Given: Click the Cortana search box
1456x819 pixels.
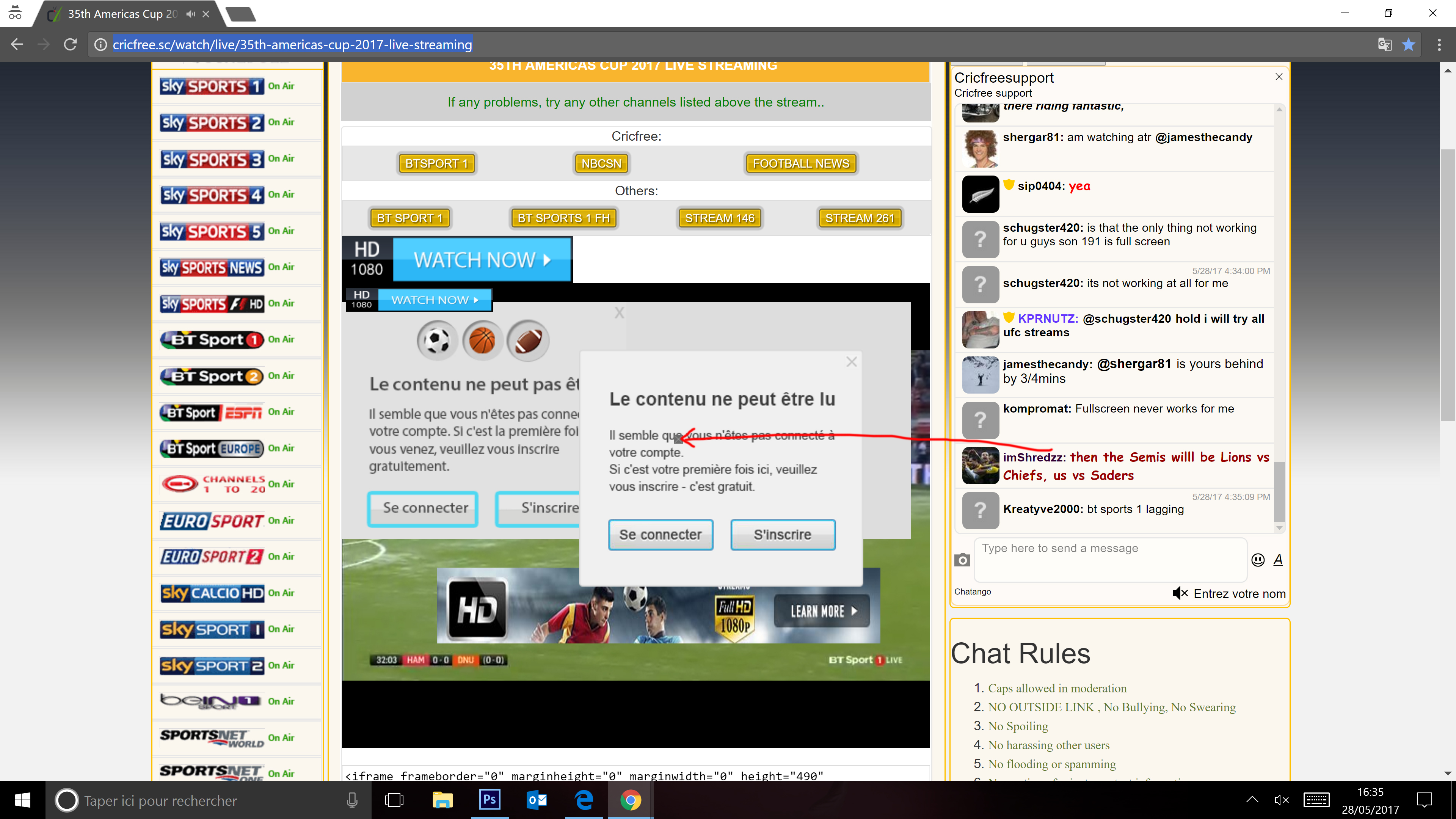Looking at the screenshot, I should 208,800.
